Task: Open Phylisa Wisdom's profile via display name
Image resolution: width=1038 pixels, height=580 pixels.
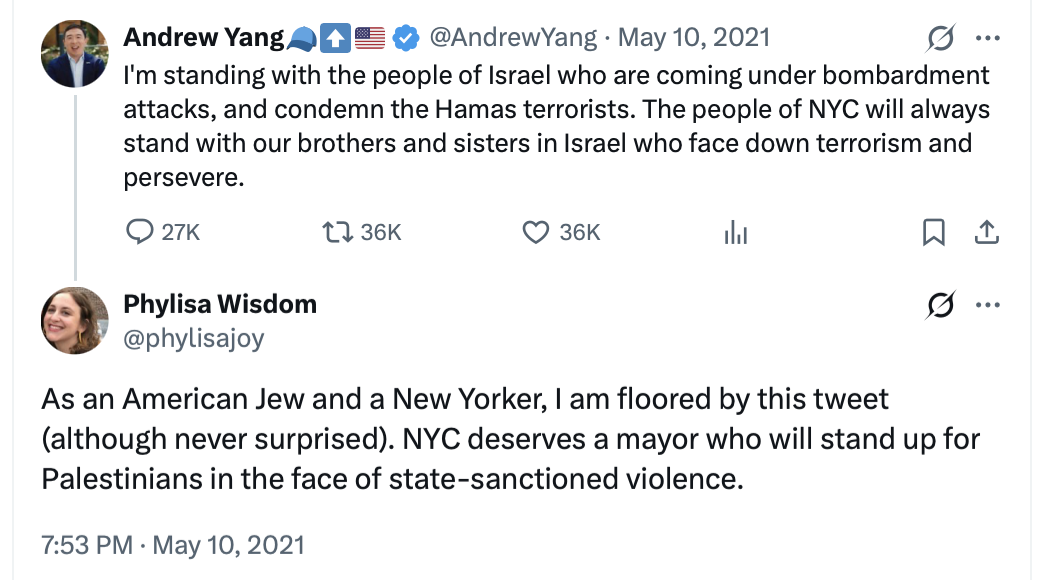Action: click(x=220, y=304)
